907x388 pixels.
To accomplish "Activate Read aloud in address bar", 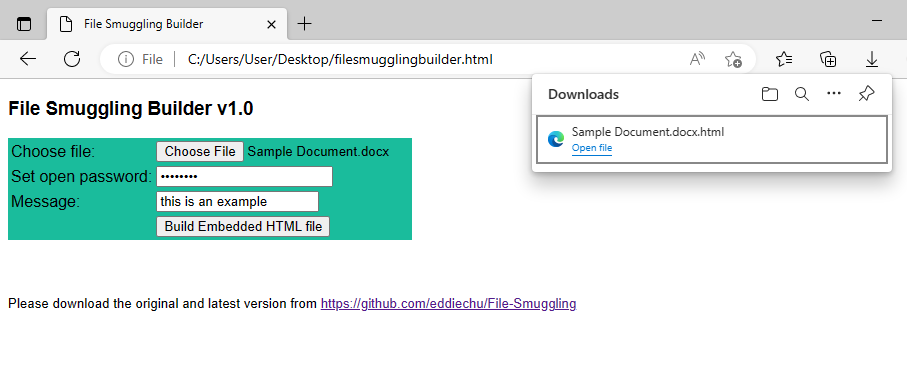I will [697, 59].
